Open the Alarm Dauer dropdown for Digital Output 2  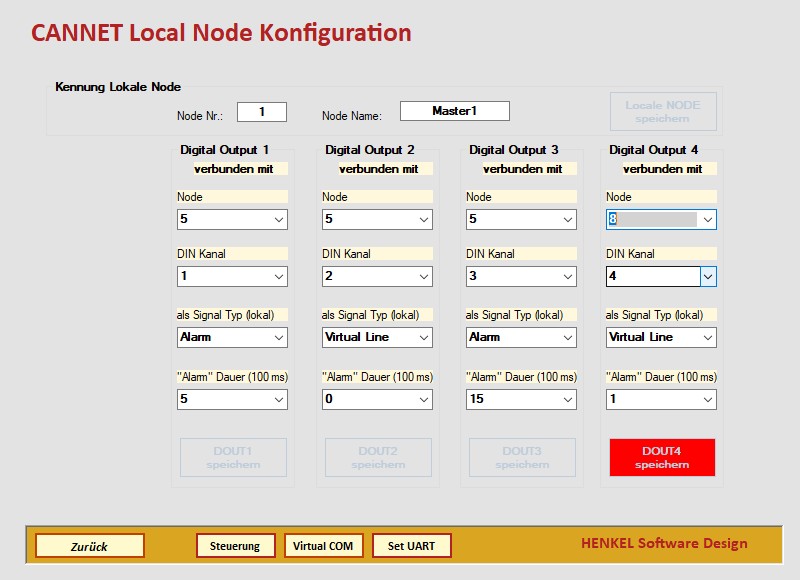tap(375, 399)
